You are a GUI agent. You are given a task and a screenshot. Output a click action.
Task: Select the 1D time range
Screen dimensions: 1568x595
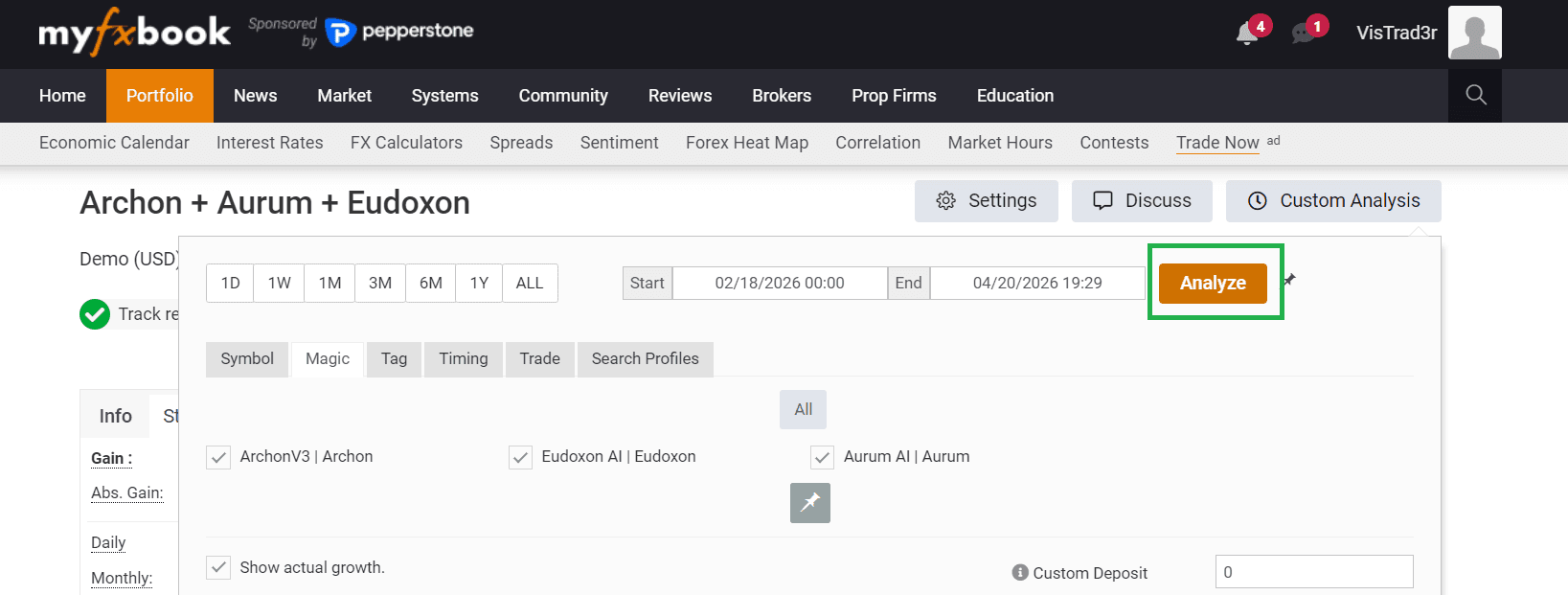coord(230,283)
